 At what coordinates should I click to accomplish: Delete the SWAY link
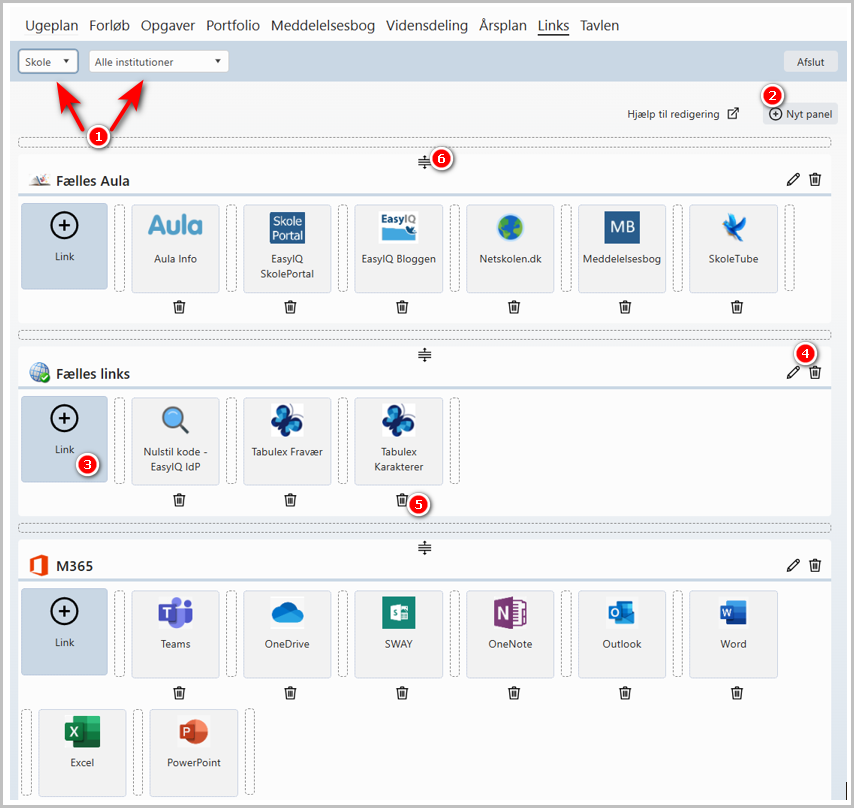[x=402, y=693]
